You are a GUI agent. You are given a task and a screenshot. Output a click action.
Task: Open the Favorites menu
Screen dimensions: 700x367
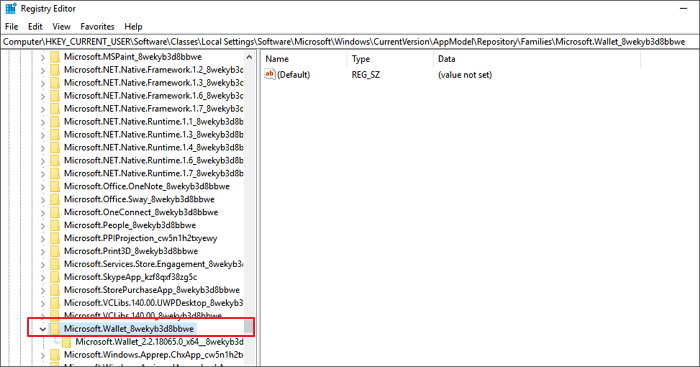(97, 27)
